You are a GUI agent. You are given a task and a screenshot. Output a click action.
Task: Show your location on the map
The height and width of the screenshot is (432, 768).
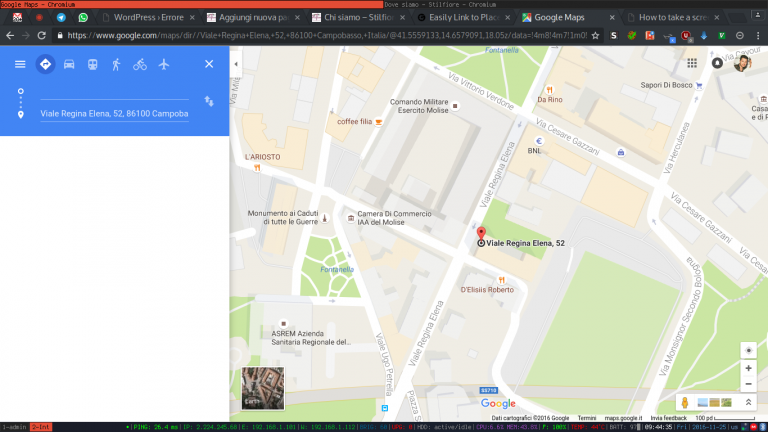pyautogui.click(x=748, y=350)
